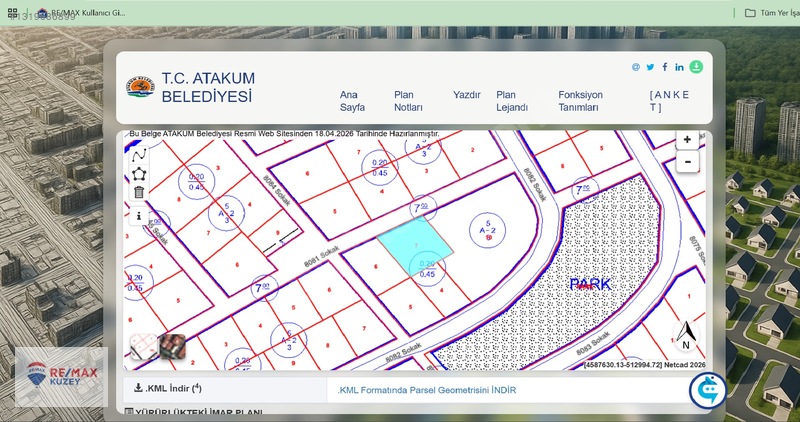Open Plan Notları menu item
This screenshot has height=422, width=800.
[408, 101]
